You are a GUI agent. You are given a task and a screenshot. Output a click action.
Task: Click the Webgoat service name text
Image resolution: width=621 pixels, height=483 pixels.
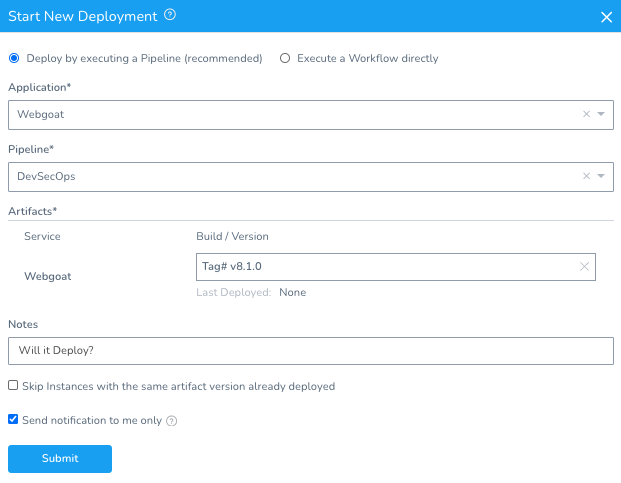(x=48, y=276)
